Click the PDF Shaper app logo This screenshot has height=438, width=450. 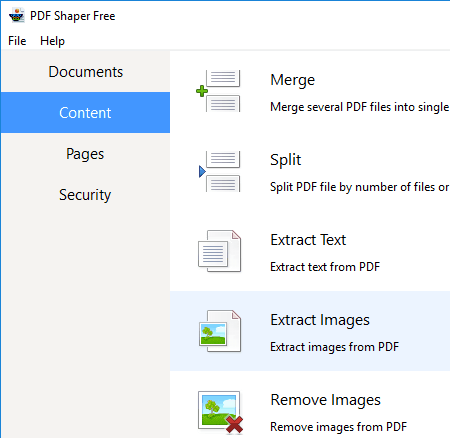click(x=17, y=16)
